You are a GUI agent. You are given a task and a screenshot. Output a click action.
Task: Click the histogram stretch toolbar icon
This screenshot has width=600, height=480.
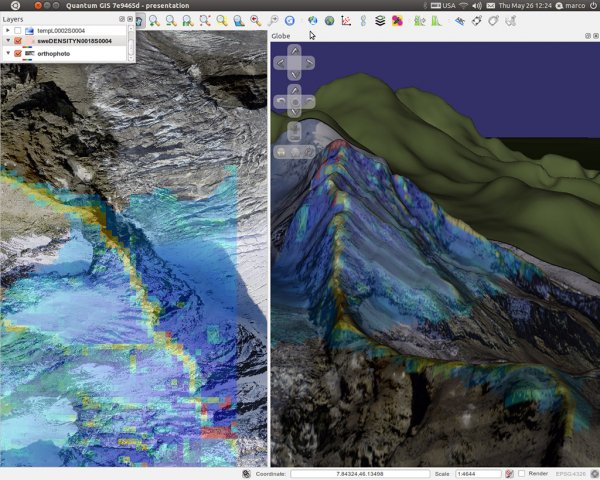(437, 21)
